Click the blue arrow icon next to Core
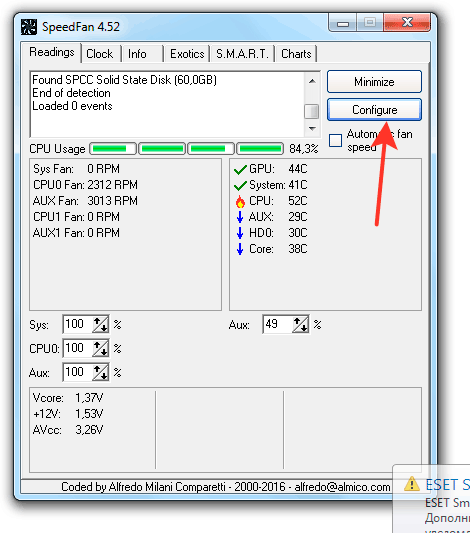This screenshot has width=470, height=533. tap(240, 249)
